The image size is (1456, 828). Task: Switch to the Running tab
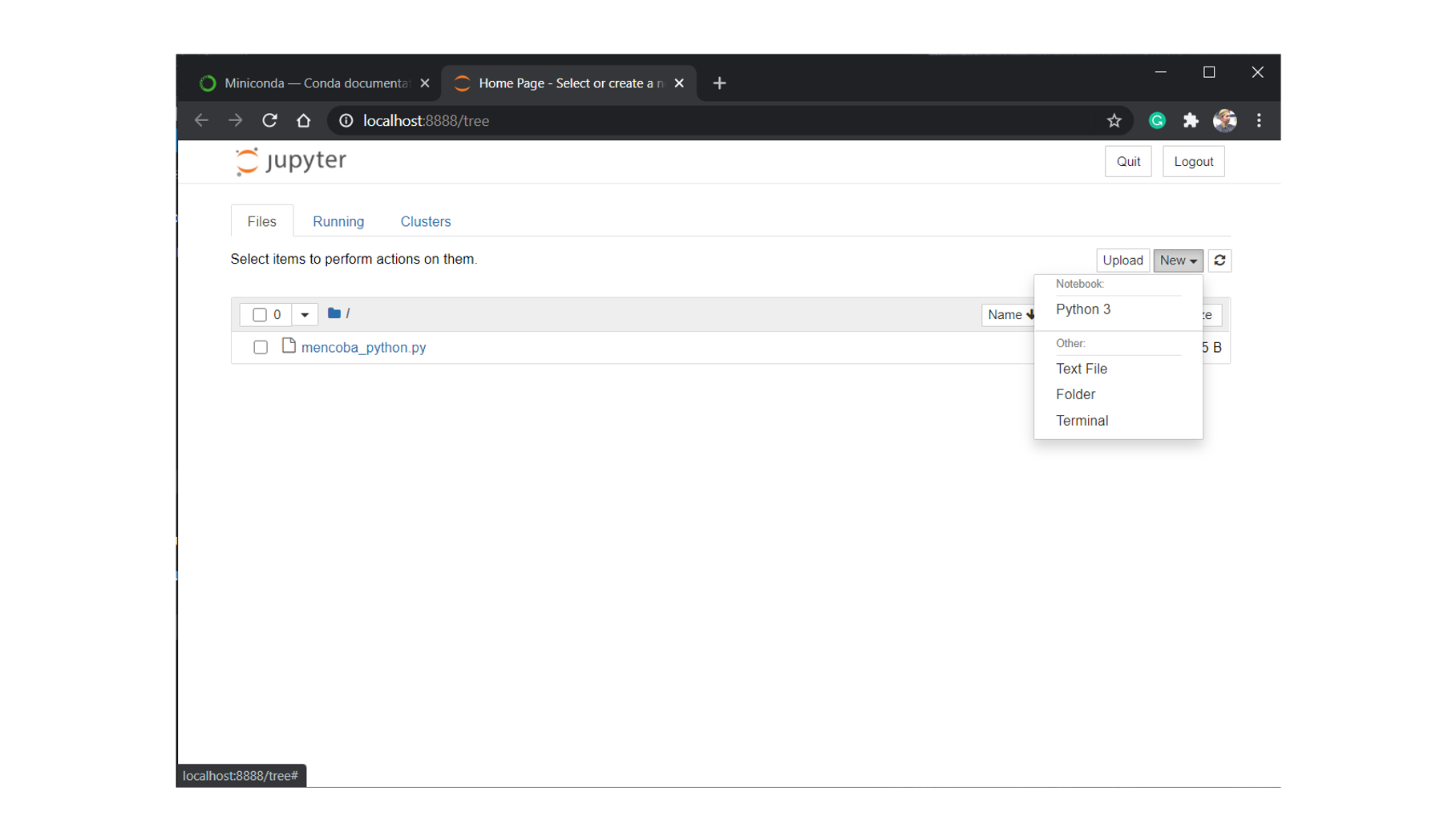(338, 221)
